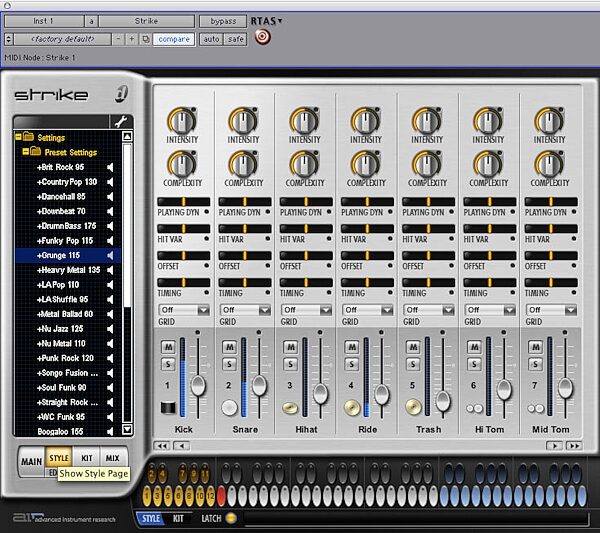Click the red target plug-in icon
Screen dimensions: 600x533
coord(262,37)
